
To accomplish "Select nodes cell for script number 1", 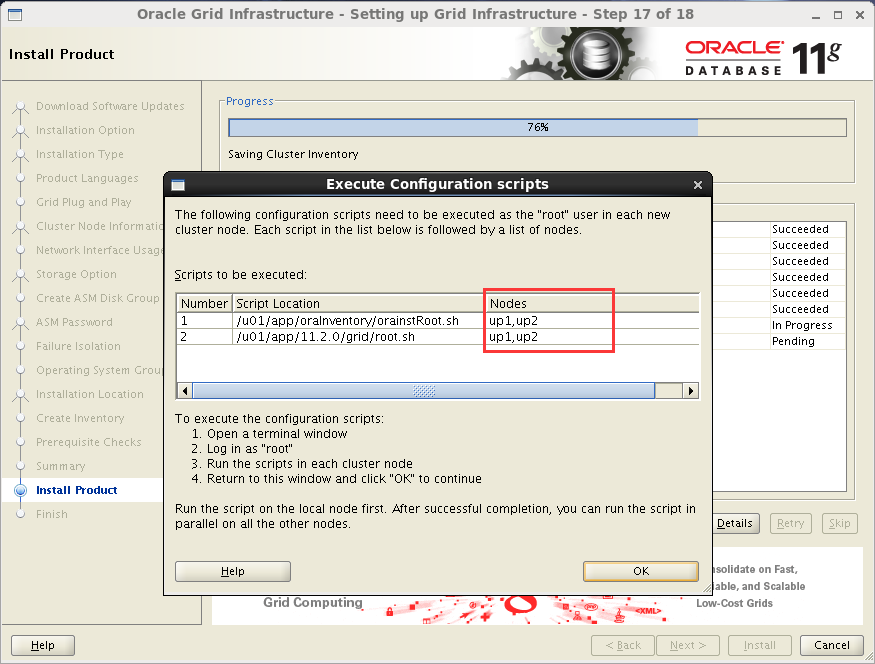I will click(592, 320).
